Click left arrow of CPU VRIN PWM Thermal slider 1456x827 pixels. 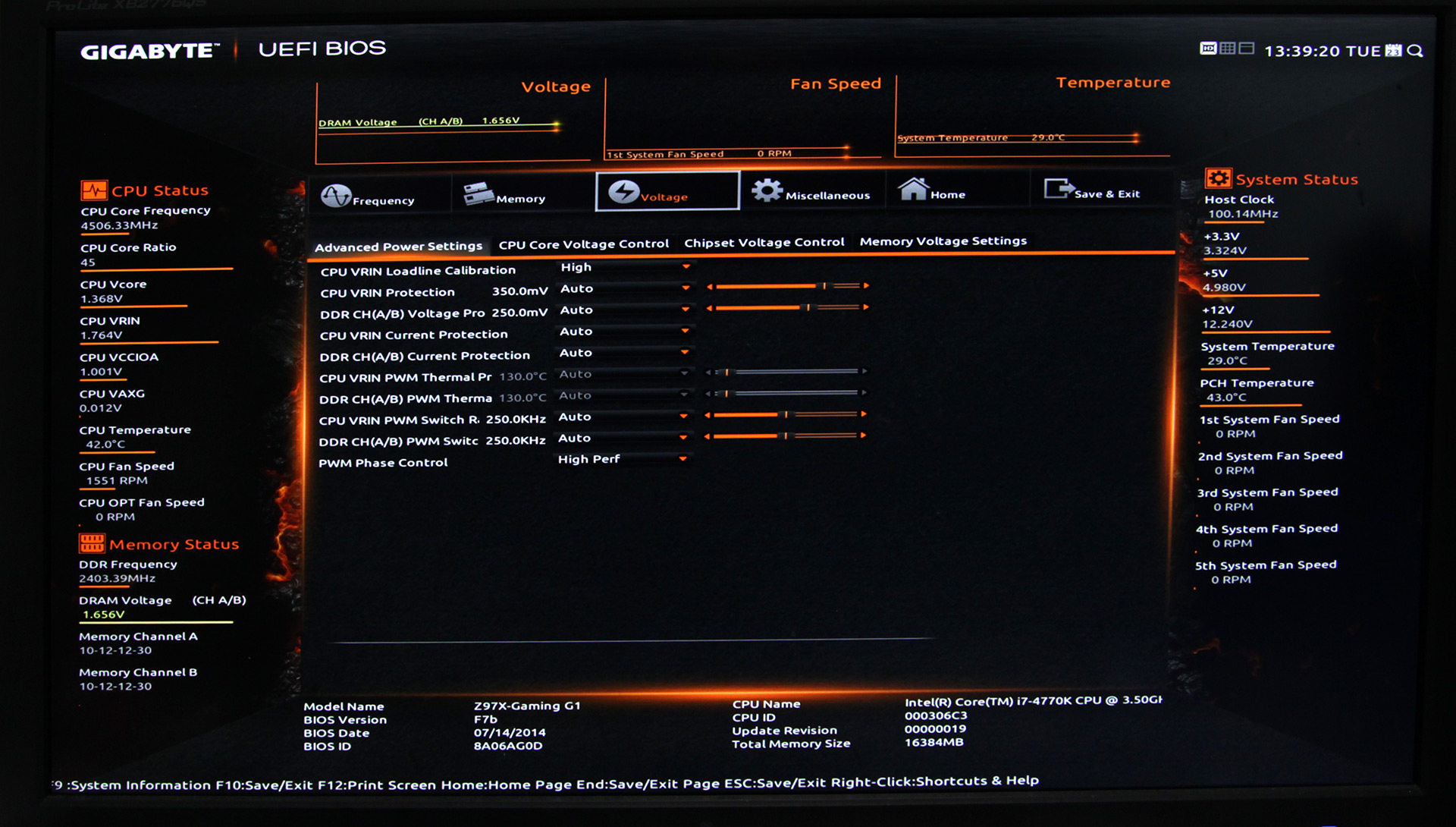pyautogui.click(x=708, y=373)
